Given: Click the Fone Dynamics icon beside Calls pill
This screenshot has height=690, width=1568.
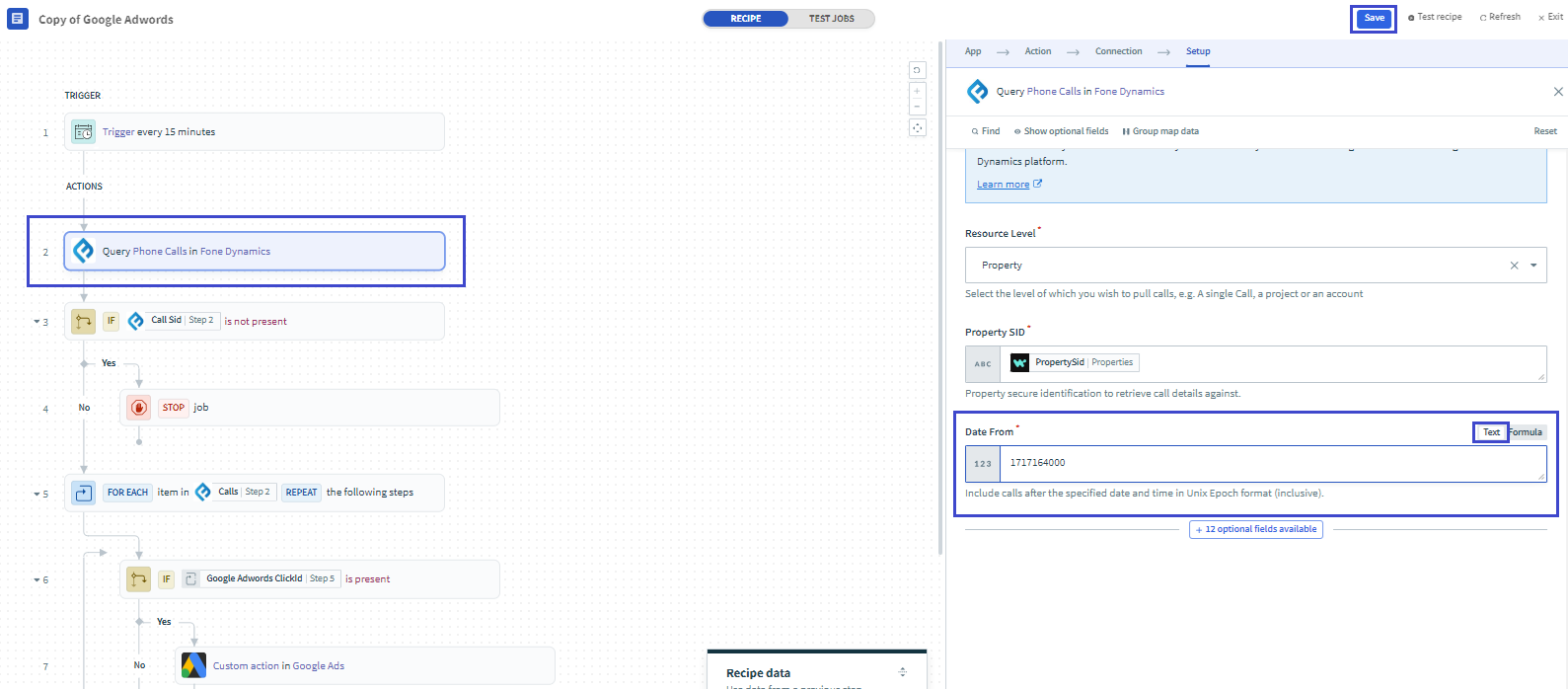Looking at the screenshot, I should tap(202, 492).
